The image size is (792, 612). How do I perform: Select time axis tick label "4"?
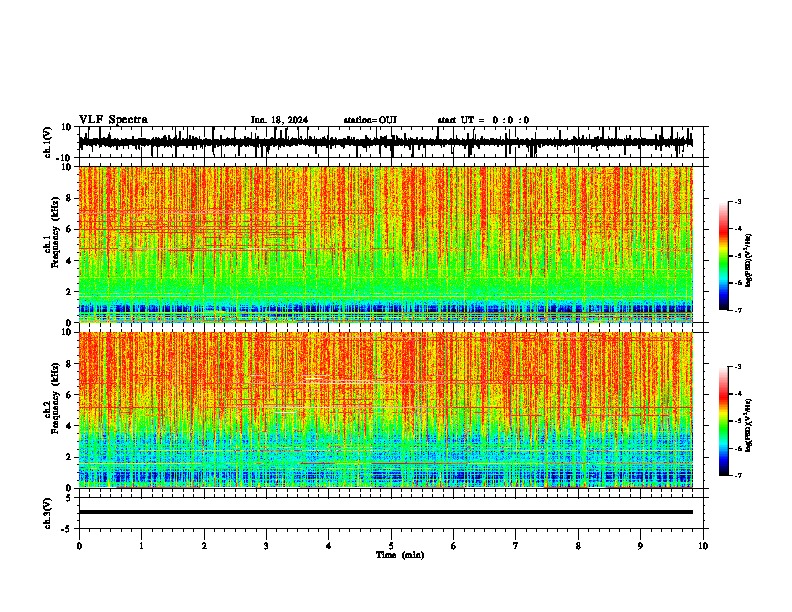329,546
